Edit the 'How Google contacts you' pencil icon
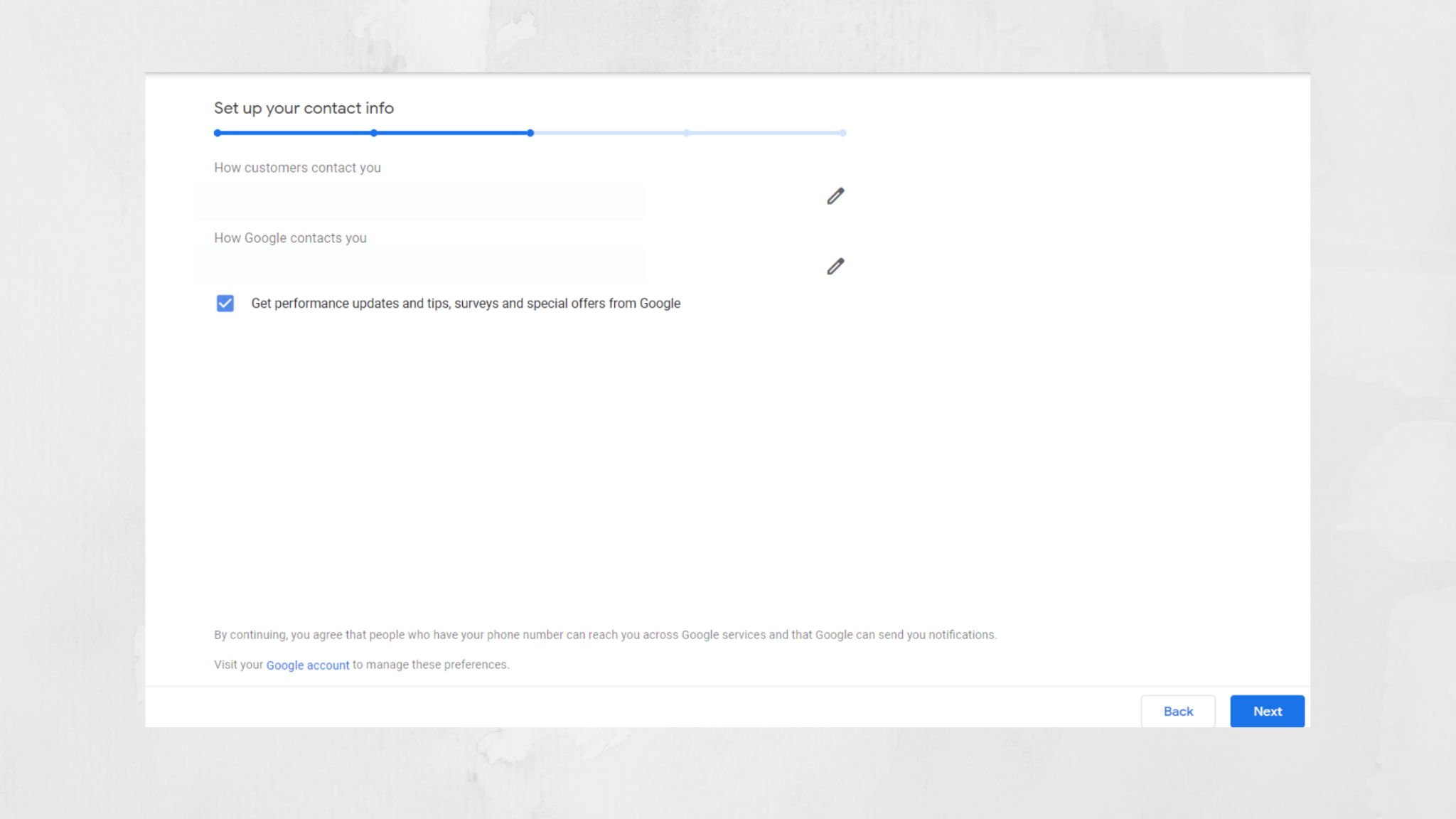The image size is (1456, 819). click(x=835, y=267)
